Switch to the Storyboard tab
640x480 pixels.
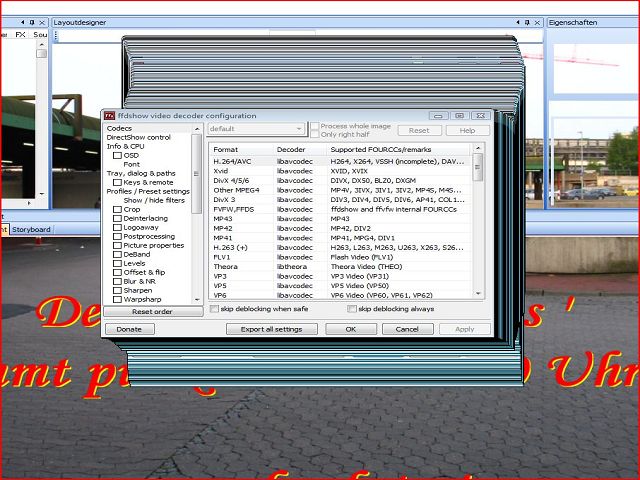31,229
